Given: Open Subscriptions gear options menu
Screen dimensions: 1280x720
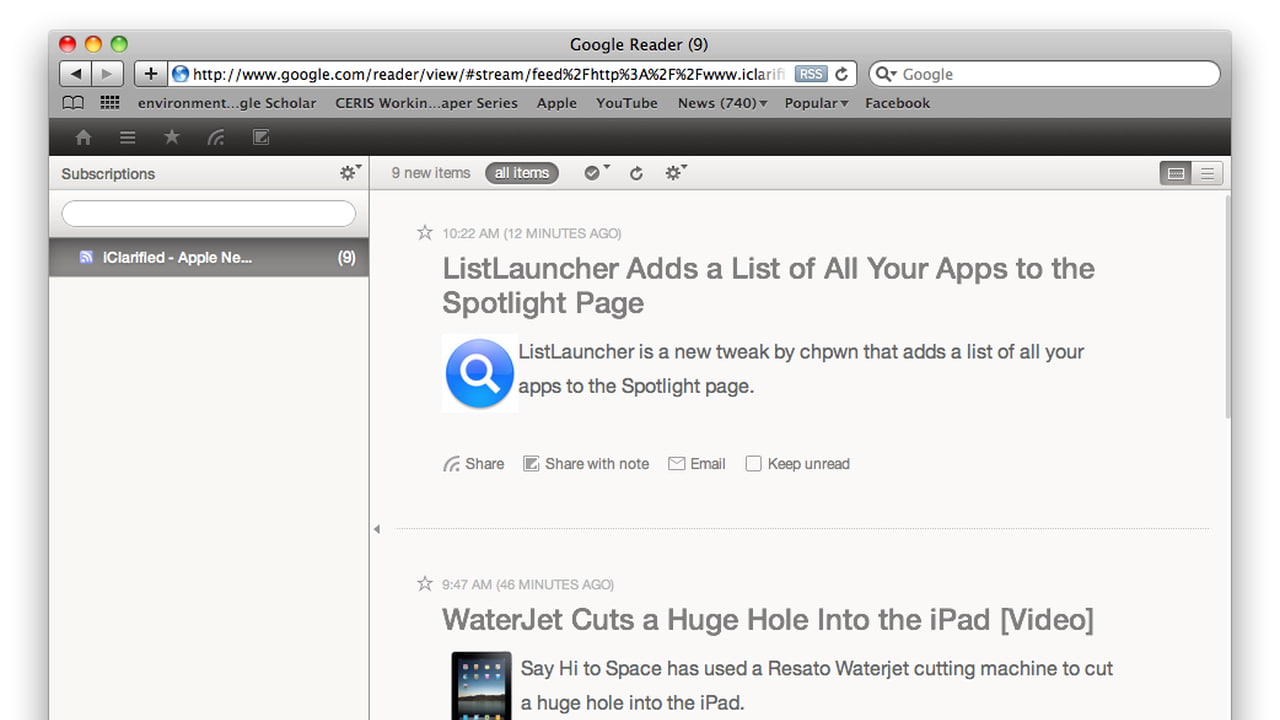Looking at the screenshot, I should 350,173.
